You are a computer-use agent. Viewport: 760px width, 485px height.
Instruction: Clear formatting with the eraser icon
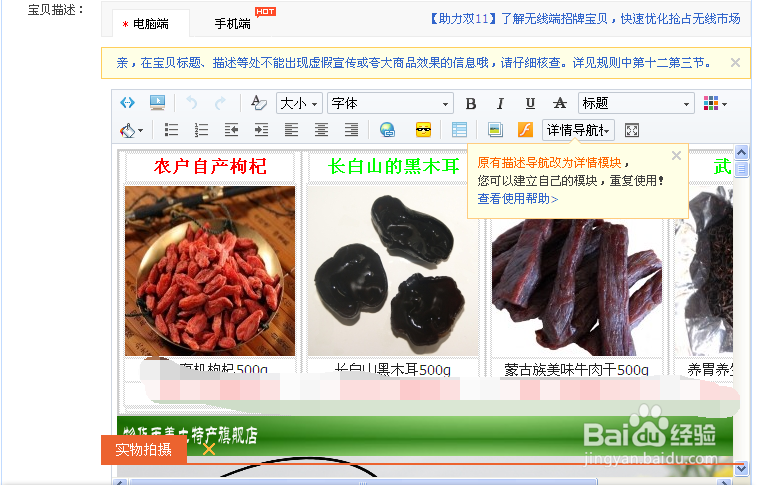coord(259,103)
